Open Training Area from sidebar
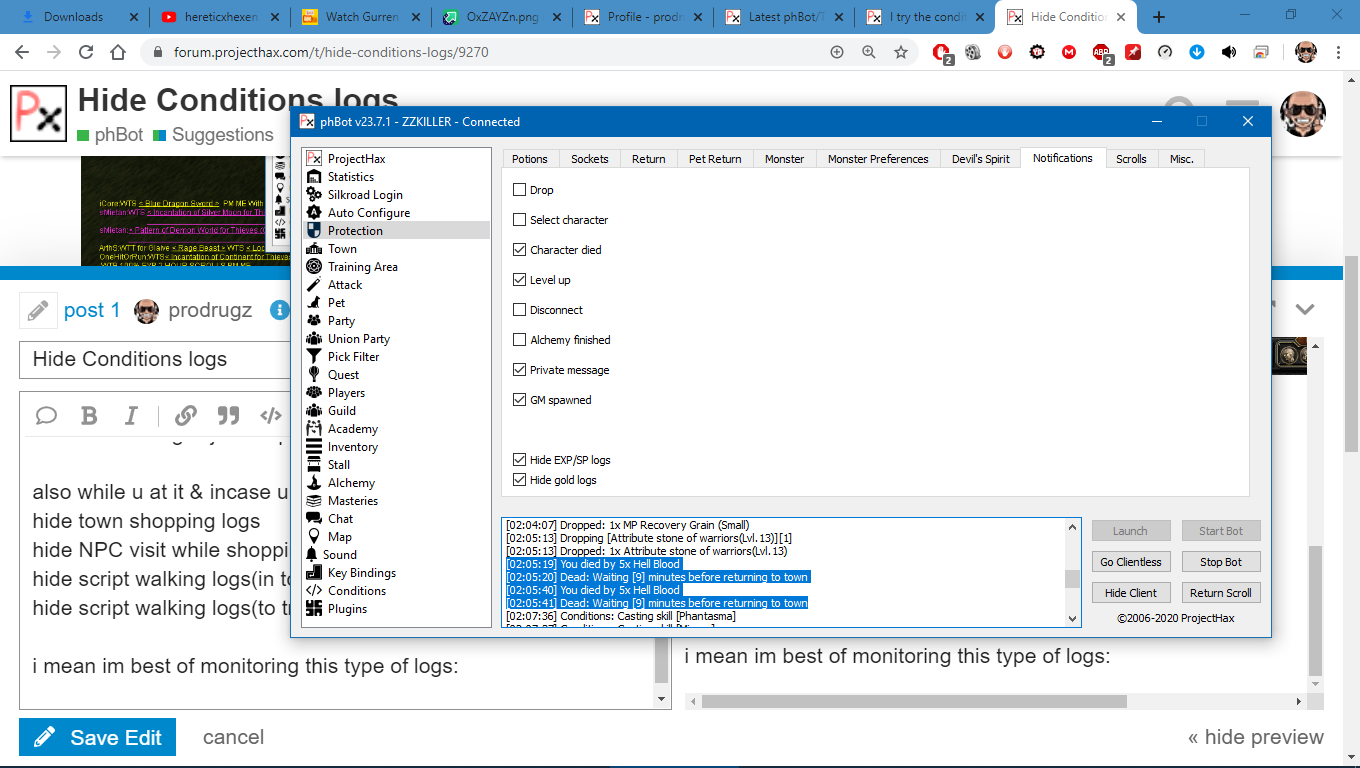This screenshot has height=768, width=1360. coord(314,267)
